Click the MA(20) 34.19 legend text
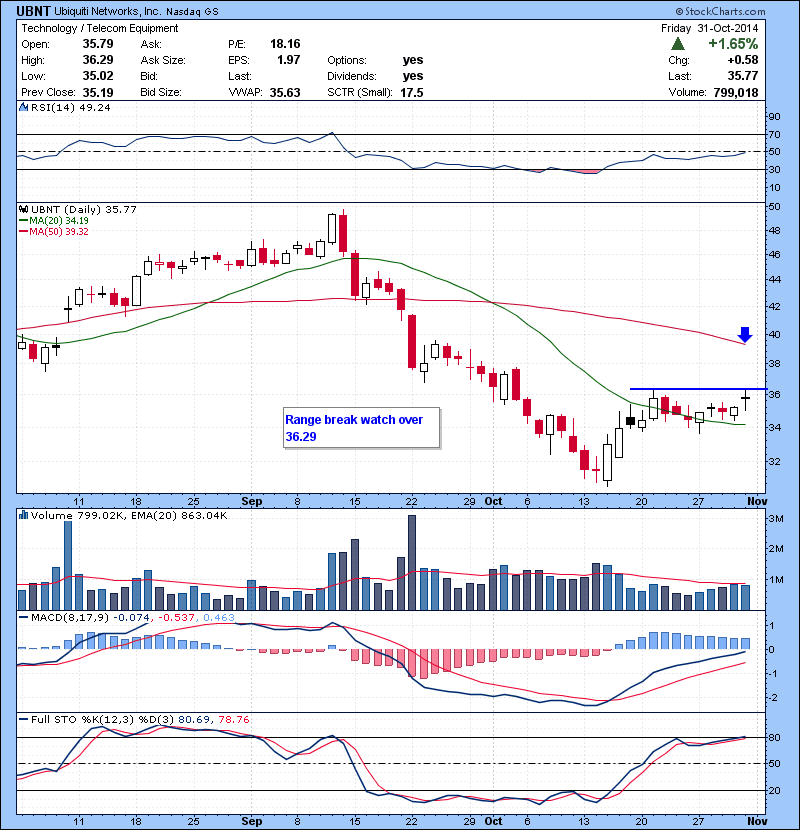The image size is (800, 830). (x=59, y=221)
